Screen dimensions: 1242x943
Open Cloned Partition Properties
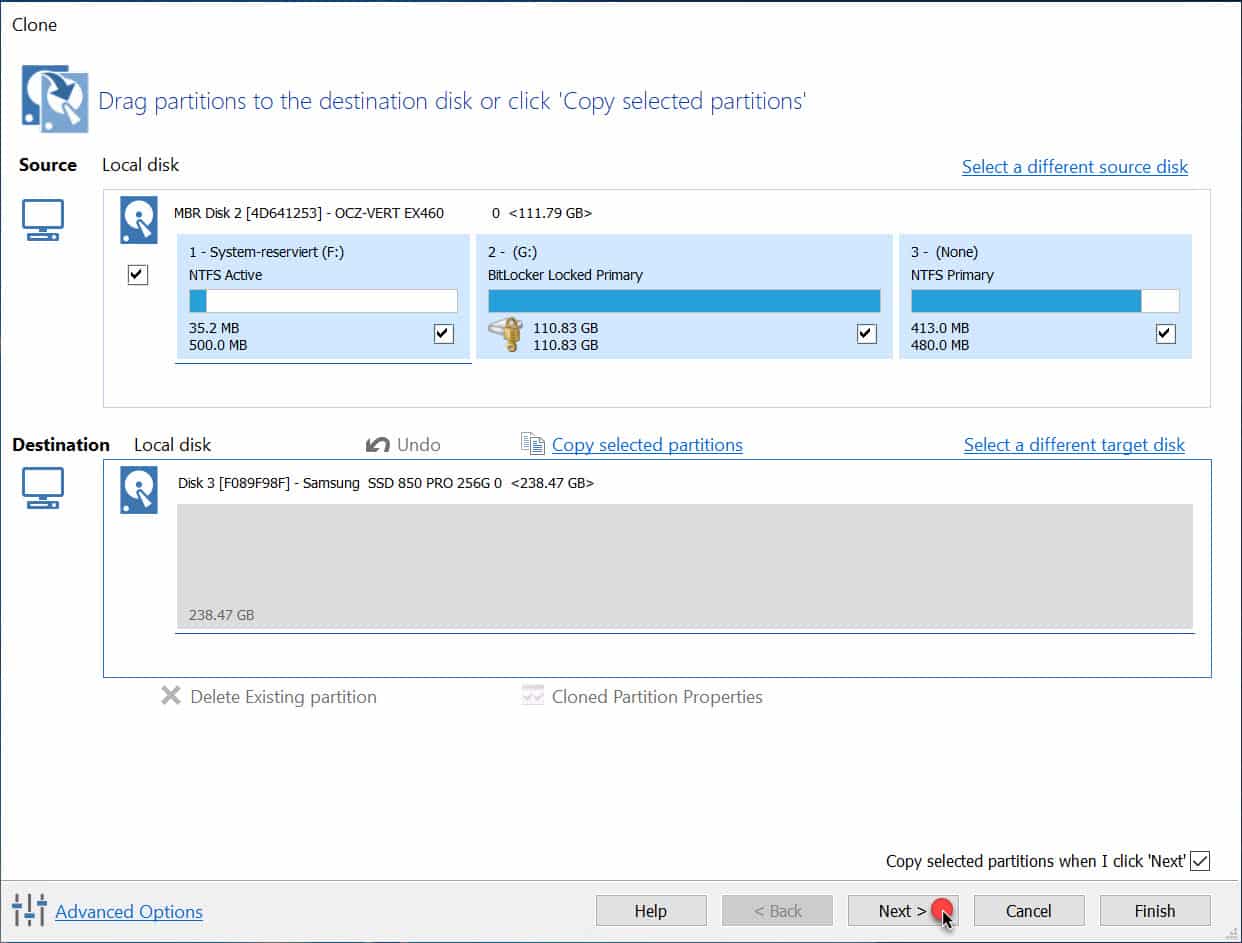pyautogui.click(x=657, y=697)
